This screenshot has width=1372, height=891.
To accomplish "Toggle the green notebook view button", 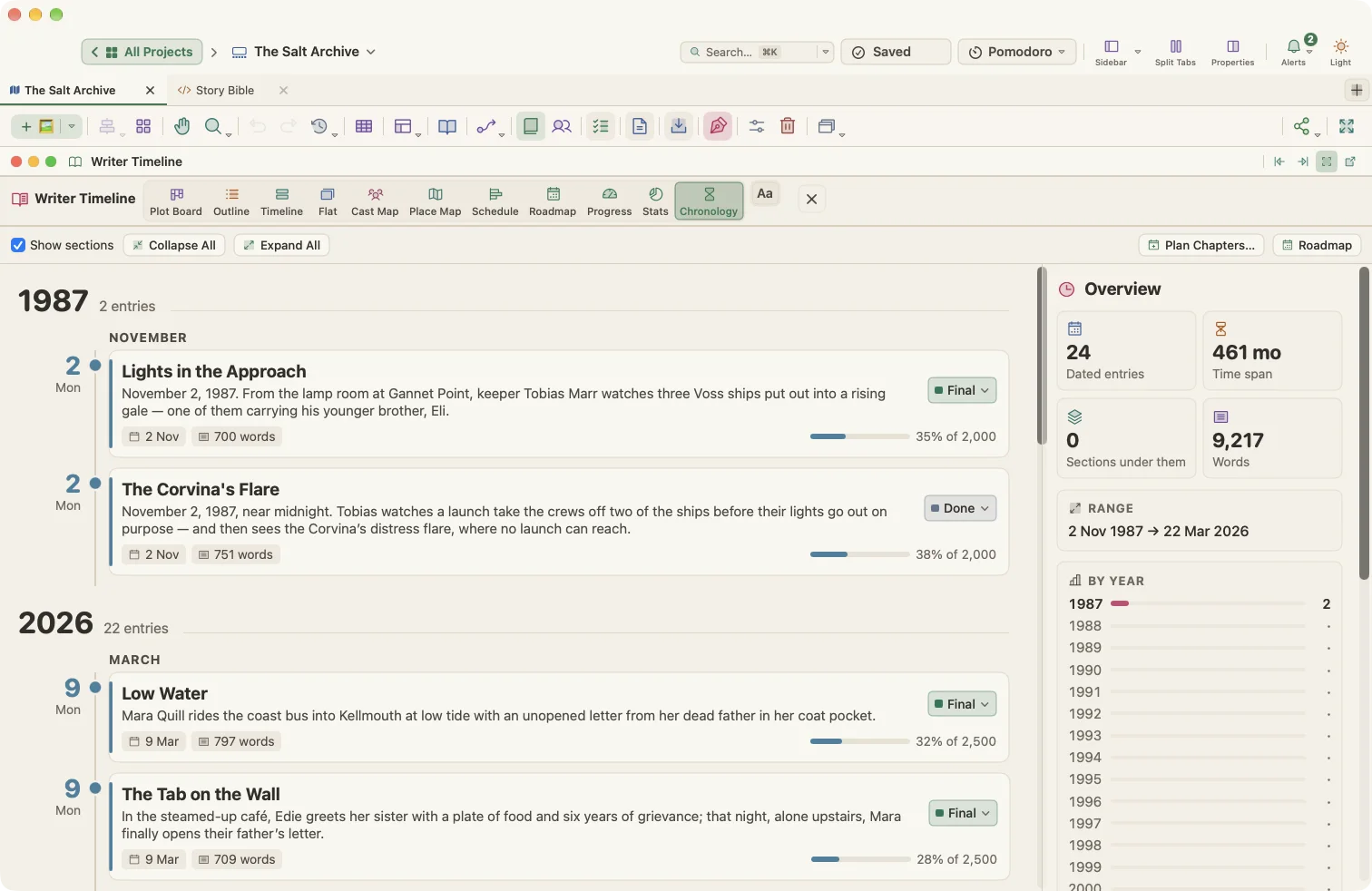I will (531, 126).
